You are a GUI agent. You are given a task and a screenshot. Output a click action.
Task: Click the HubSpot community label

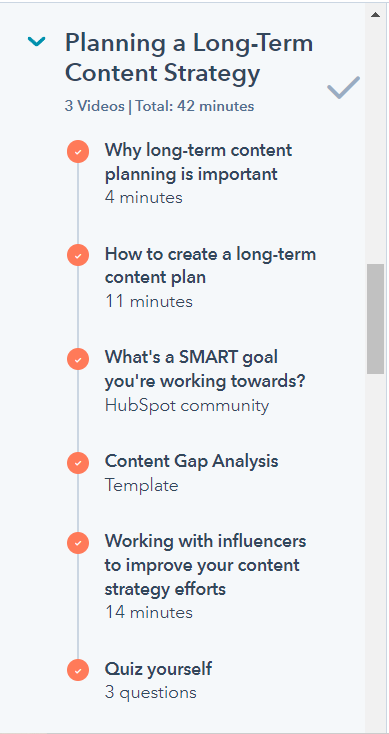187,405
